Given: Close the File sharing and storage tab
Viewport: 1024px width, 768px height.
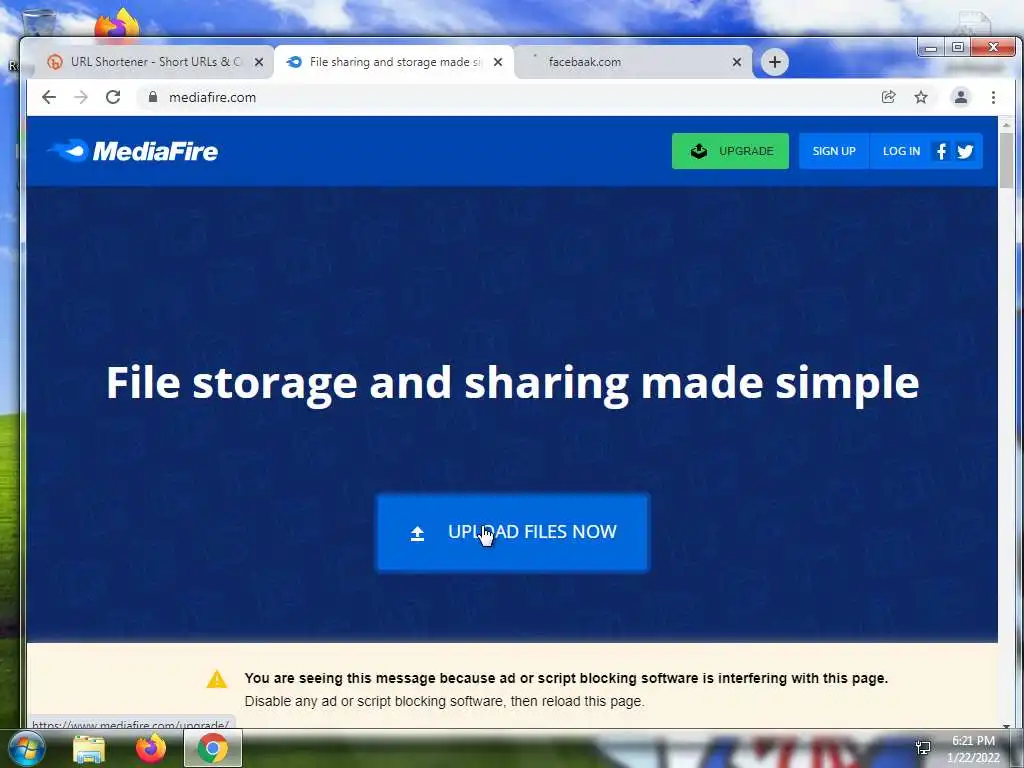Looking at the screenshot, I should coord(498,62).
